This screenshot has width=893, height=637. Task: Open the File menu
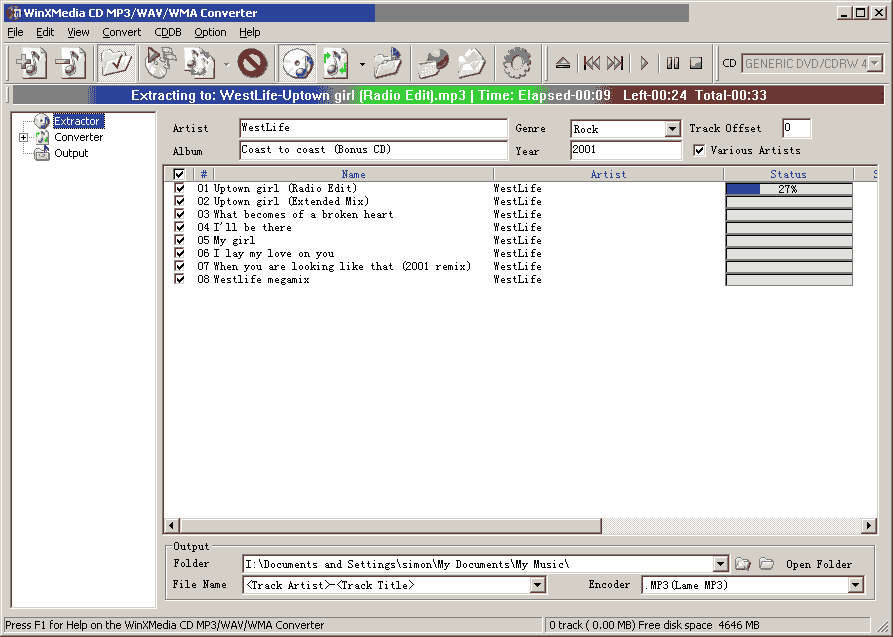[x=15, y=32]
